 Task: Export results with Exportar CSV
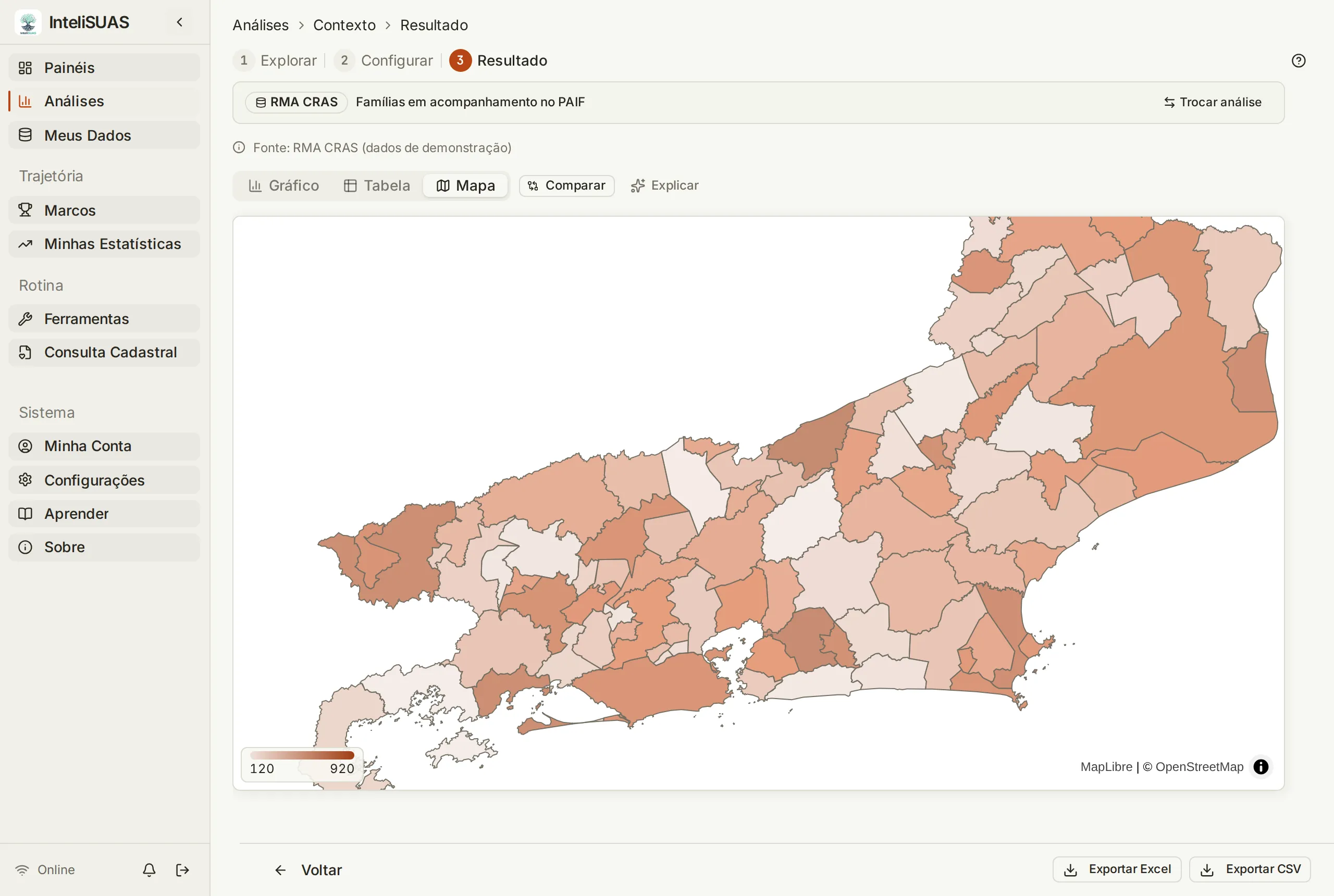point(1250,869)
